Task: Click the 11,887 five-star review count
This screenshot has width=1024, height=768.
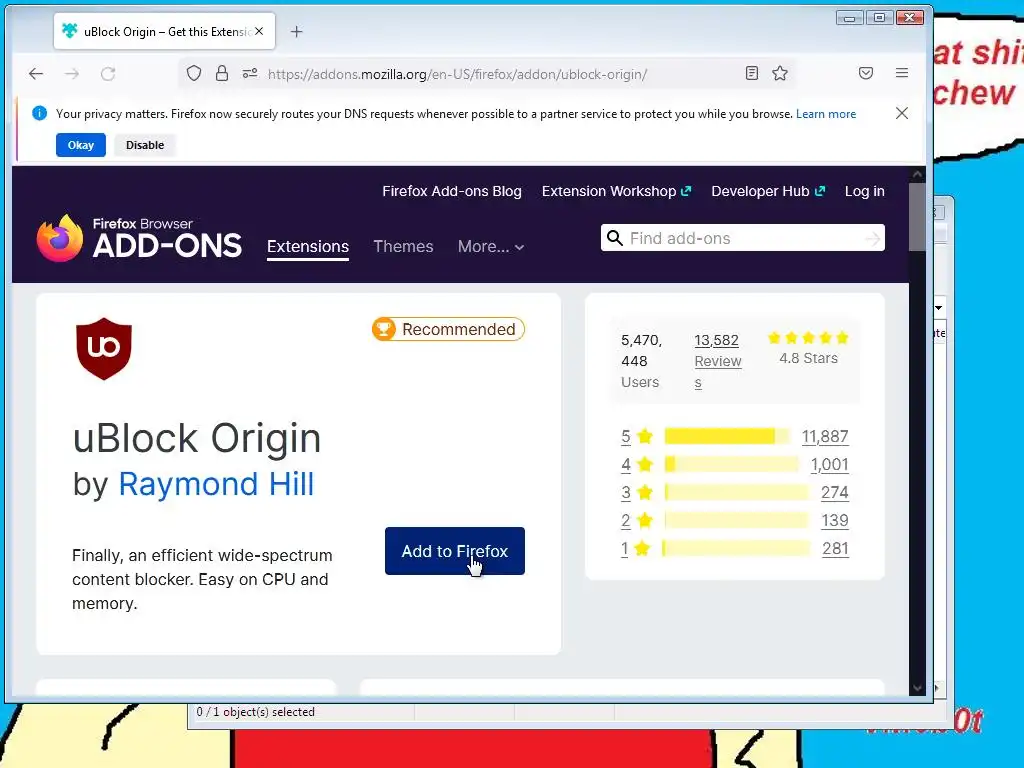Action: tap(825, 436)
